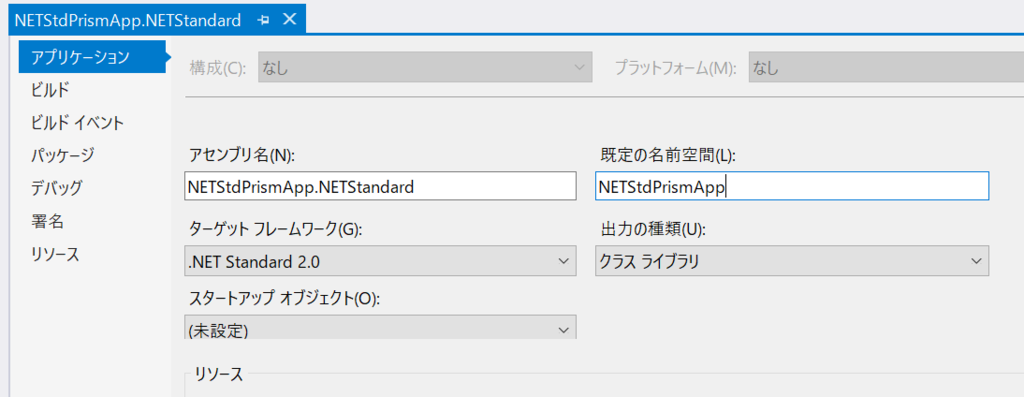Open the スタートアップ オブジェクト dropdown
Screen dimensions: 1024x397
pos(381,328)
